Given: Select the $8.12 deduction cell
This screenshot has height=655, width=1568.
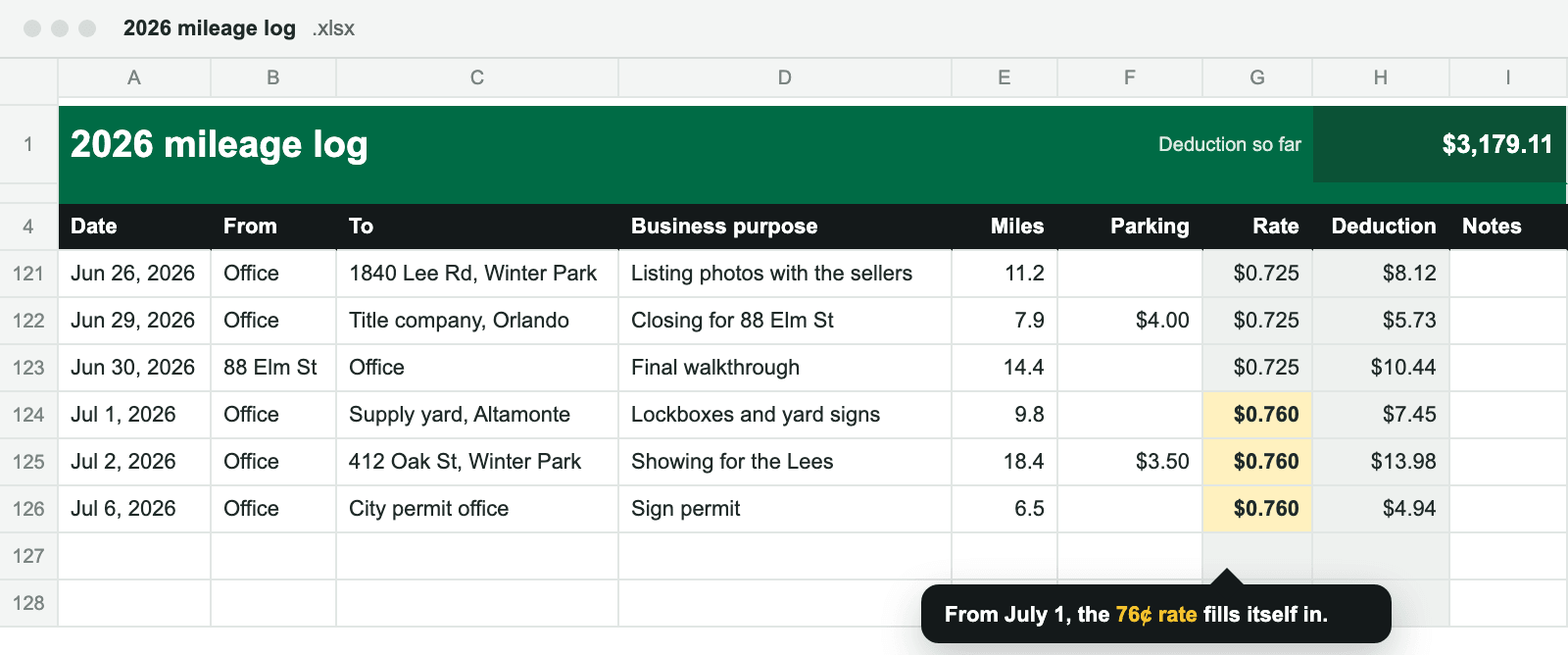Looking at the screenshot, I should (1381, 274).
